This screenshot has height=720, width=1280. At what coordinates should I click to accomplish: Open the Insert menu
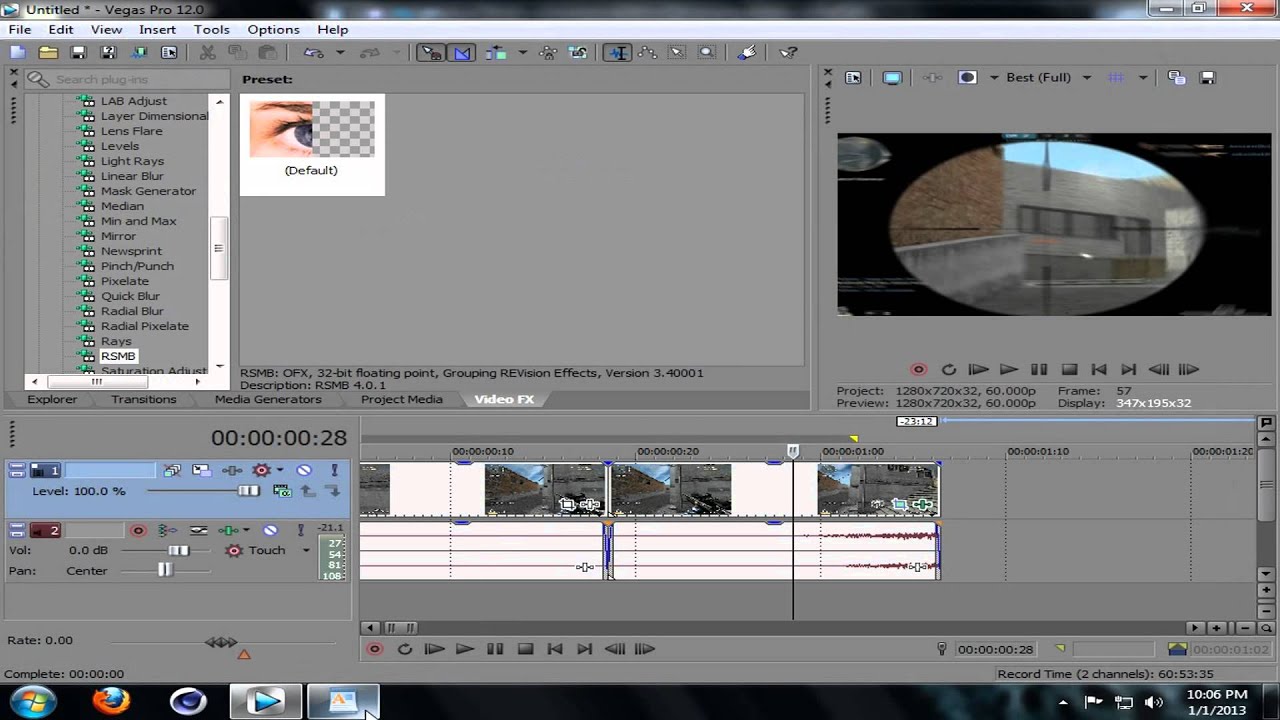pos(157,29)
